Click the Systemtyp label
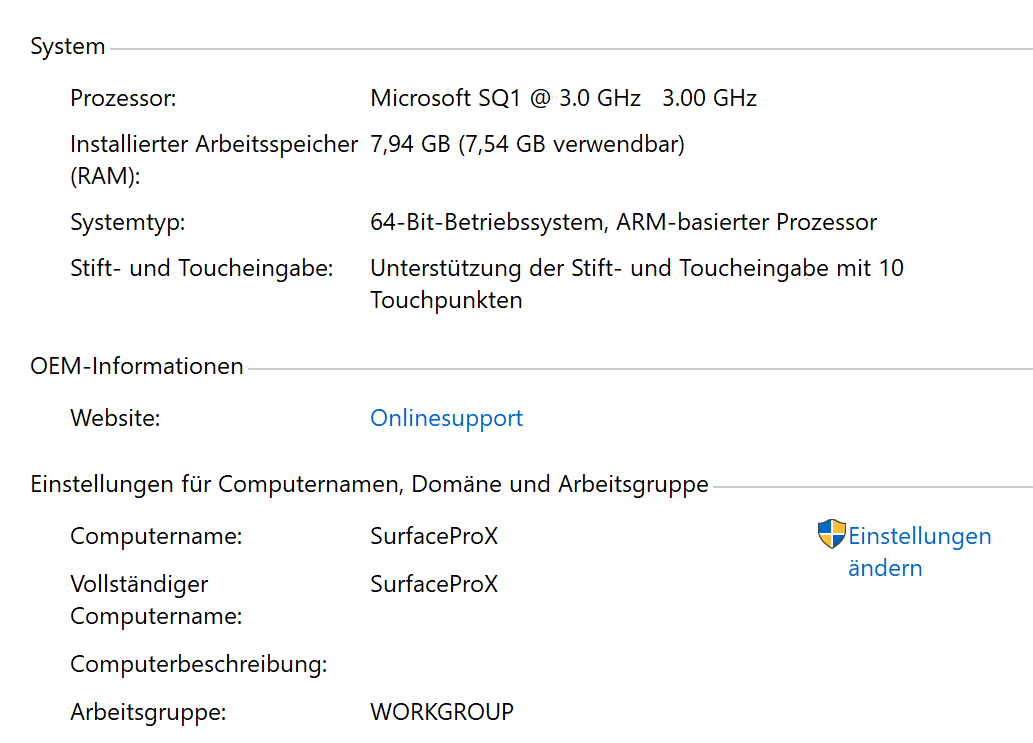This screenshot has height=743, width=1033. pyautogui.click(x=128, y=222)
